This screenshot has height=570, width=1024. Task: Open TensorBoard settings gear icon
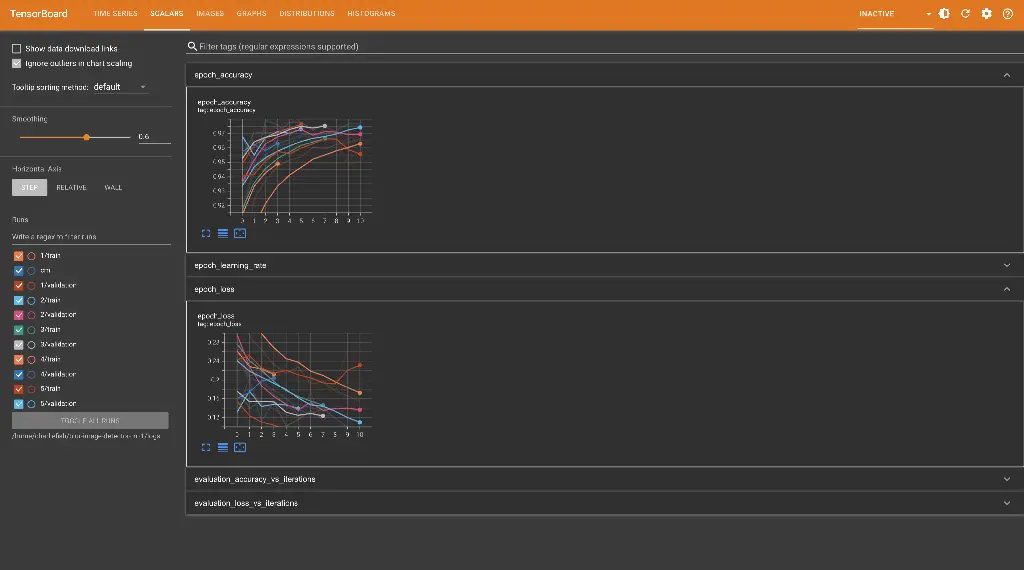pos(986,14)
